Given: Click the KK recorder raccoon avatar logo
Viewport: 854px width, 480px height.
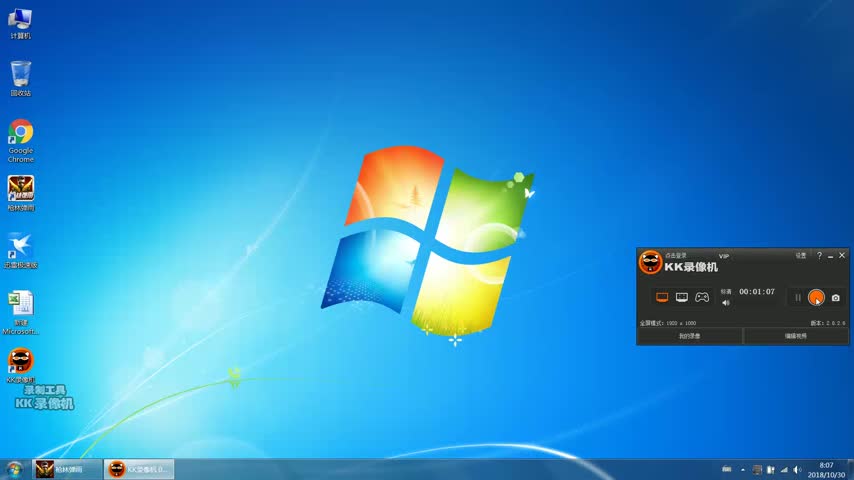Looking at the screenshot, I should (650, 262).
